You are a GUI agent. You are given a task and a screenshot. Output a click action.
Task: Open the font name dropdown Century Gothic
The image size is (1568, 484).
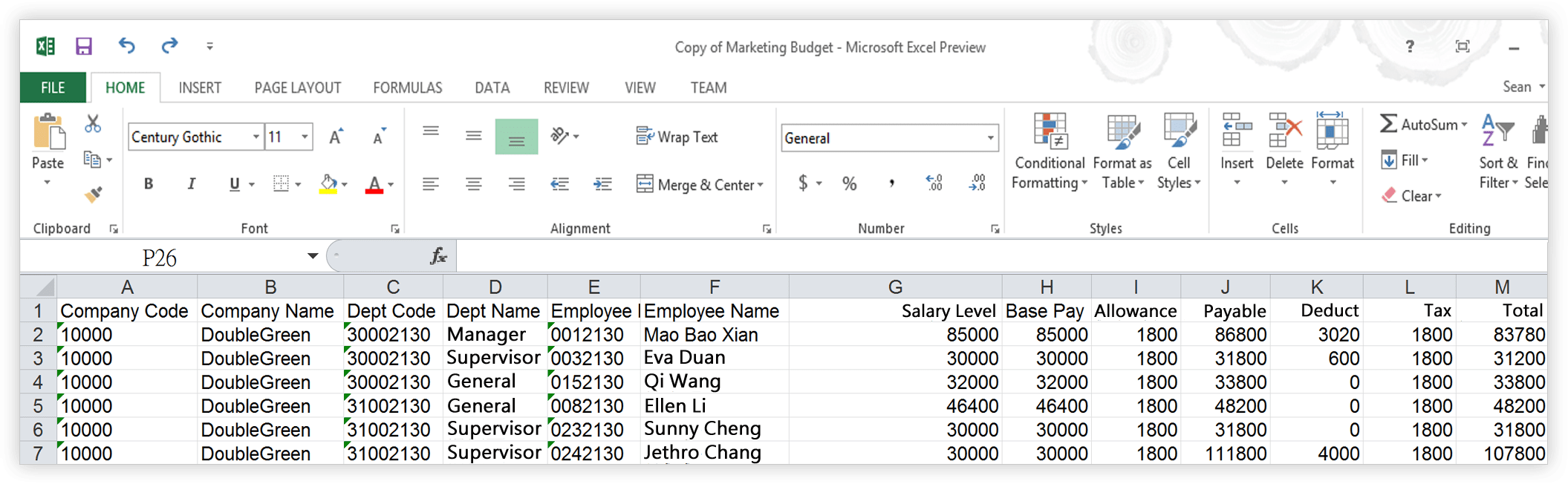pos(256,137)
